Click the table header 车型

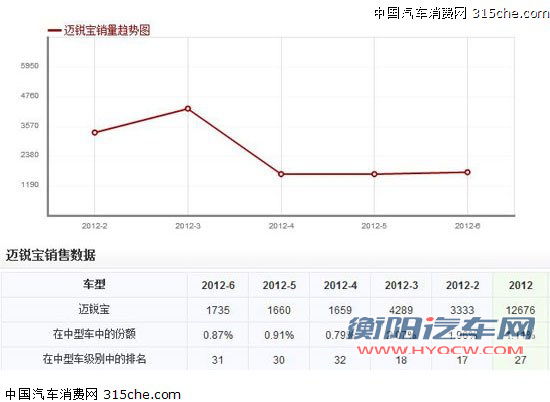[x=94, y=284]
